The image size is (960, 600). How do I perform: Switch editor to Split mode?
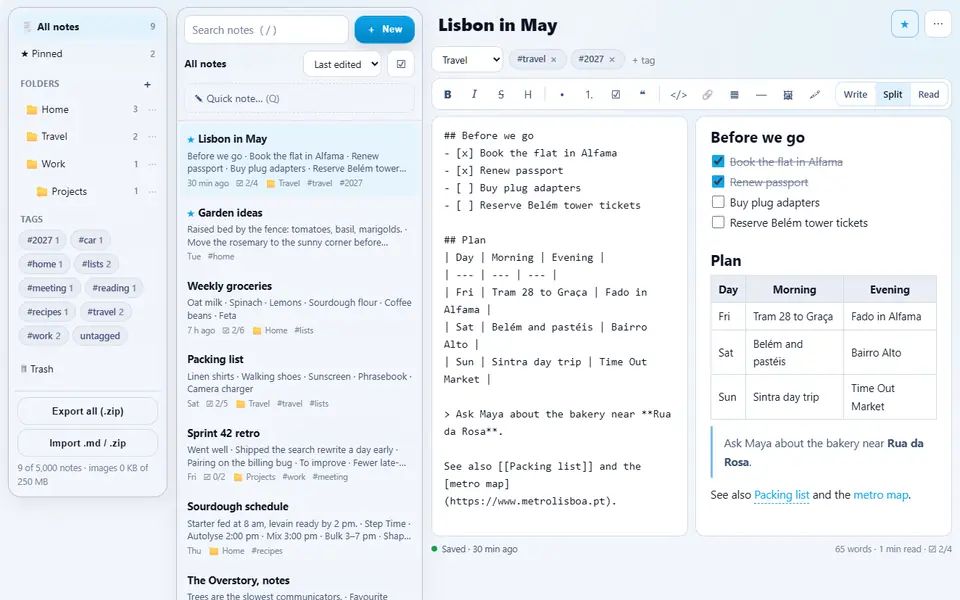pos(892,94)
